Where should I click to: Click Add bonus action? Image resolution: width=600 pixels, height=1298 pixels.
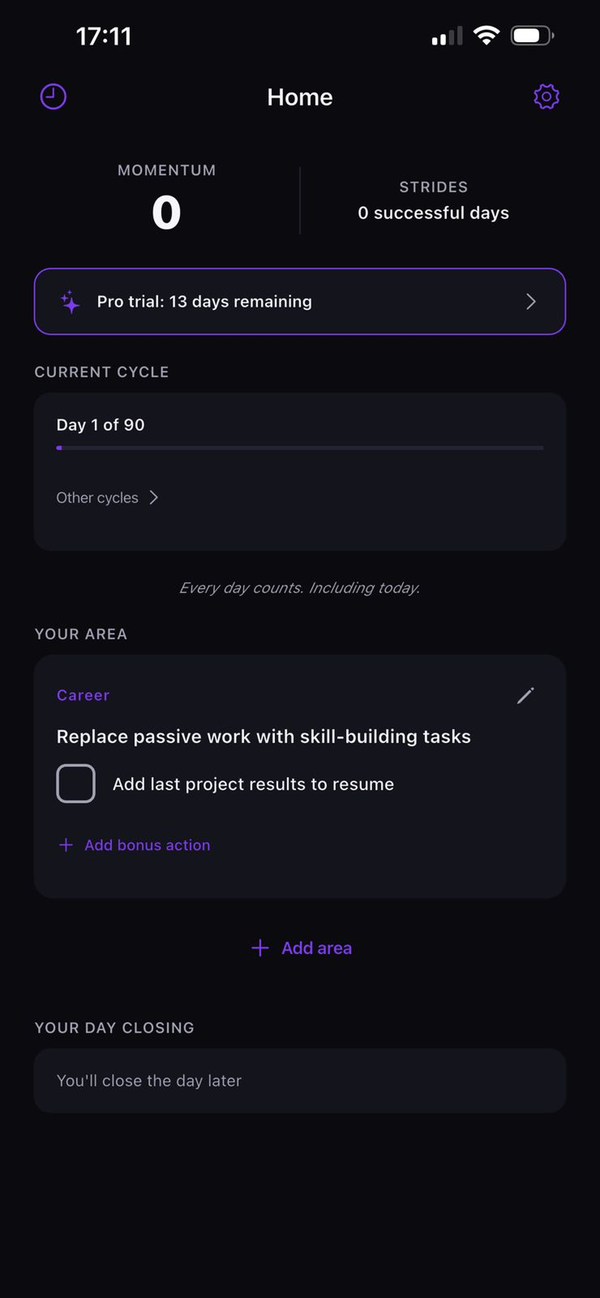point(147,845)
